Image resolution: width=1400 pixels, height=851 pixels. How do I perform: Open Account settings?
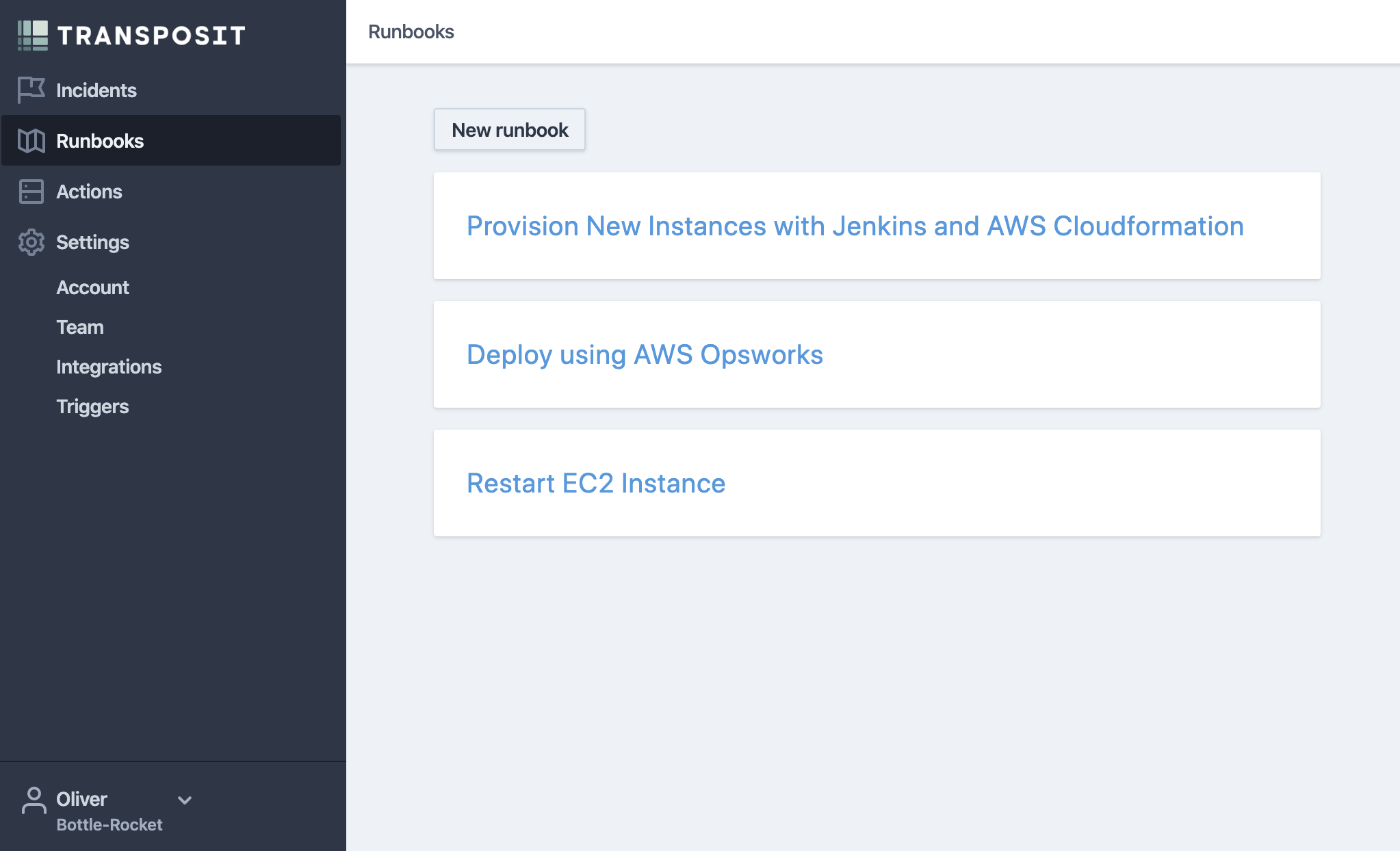pos(92,287)
